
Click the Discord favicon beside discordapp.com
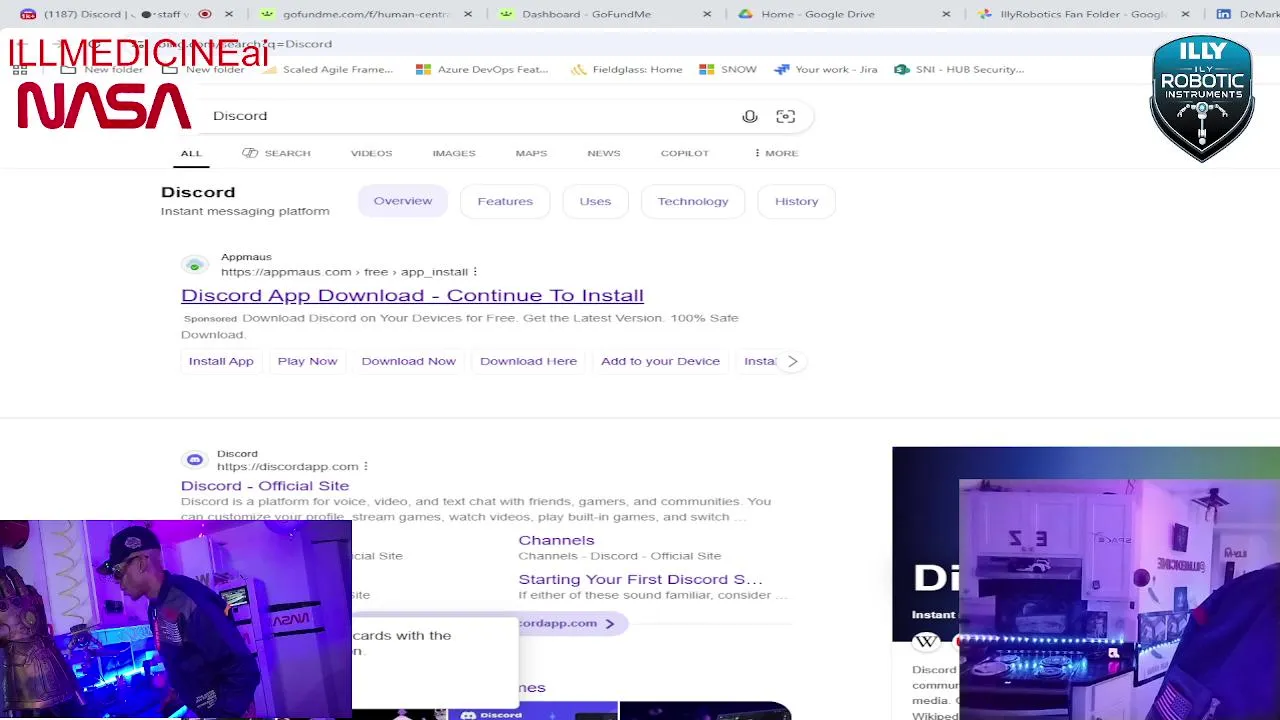click(194, 460)
